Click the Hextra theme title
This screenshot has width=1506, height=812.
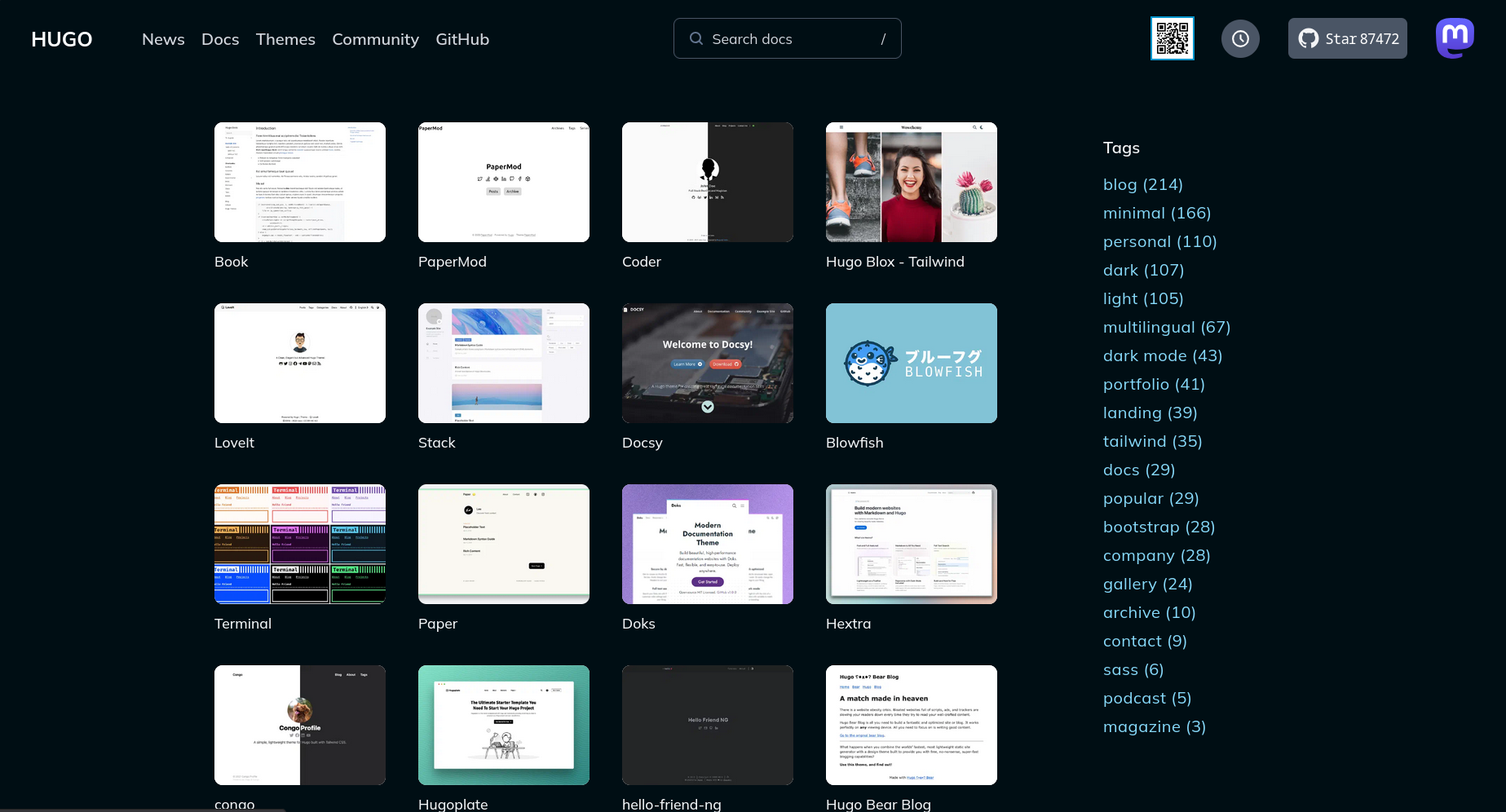point(849,624)
